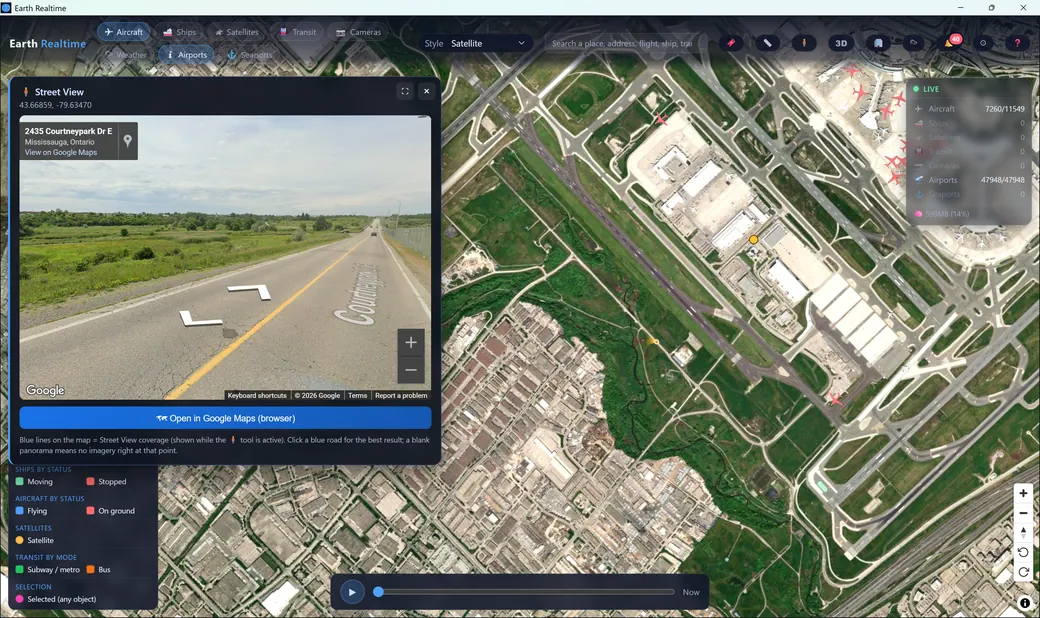1040x618 pixels.
Task: Open notifications bell with 40 badge
Action: click(x=950, y=43)
